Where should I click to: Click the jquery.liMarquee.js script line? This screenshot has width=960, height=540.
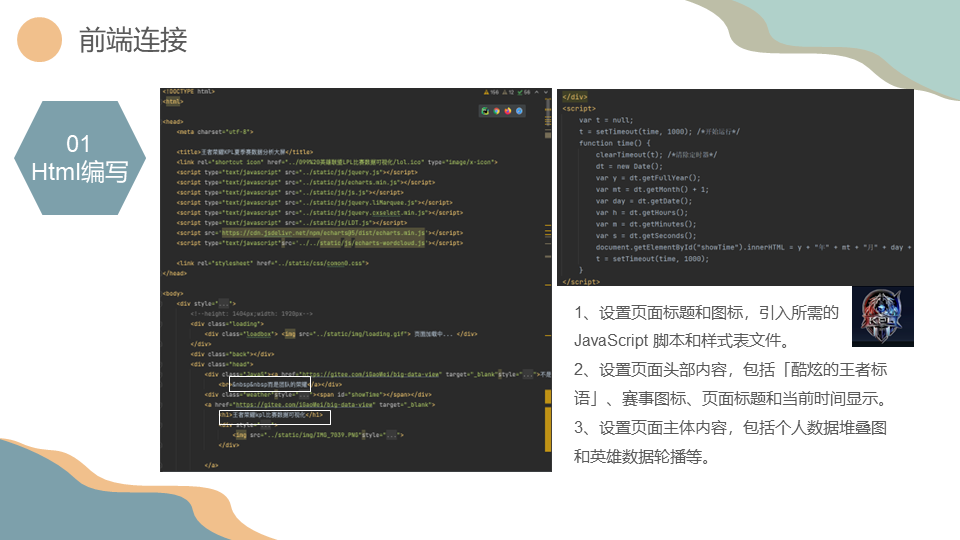coord(315,203)
